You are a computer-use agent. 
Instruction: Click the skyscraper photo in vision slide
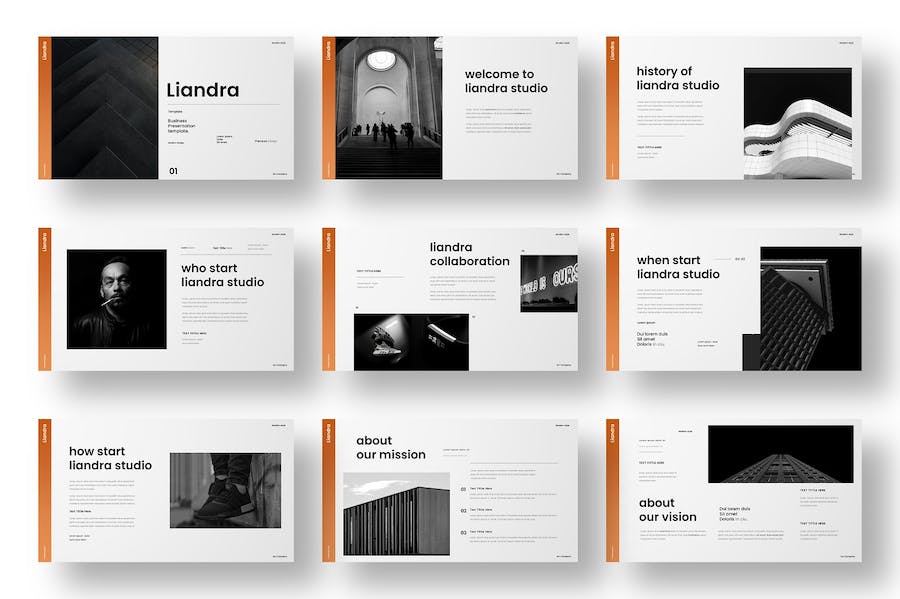[781, 454]
